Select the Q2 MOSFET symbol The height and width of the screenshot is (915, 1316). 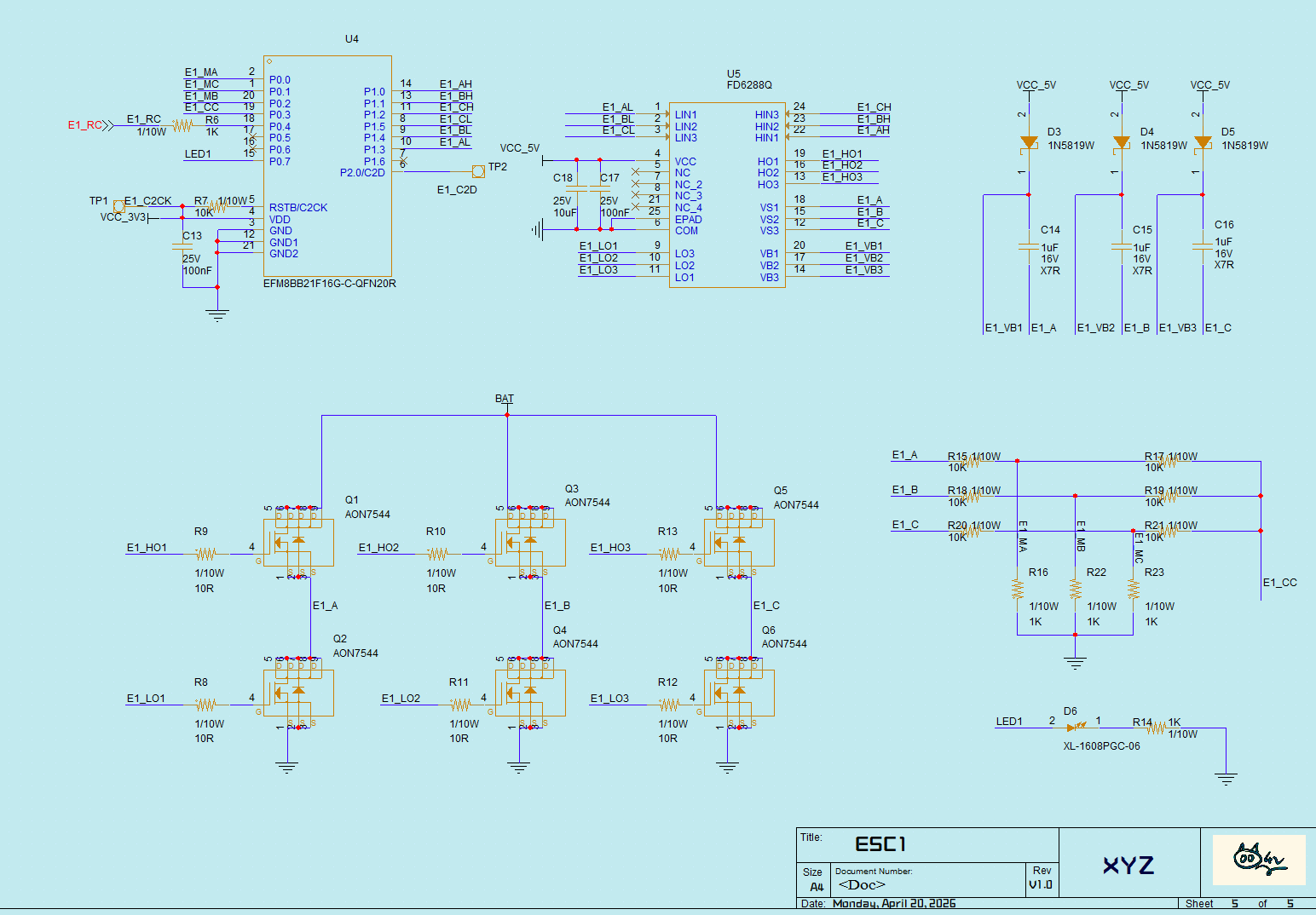298,693
